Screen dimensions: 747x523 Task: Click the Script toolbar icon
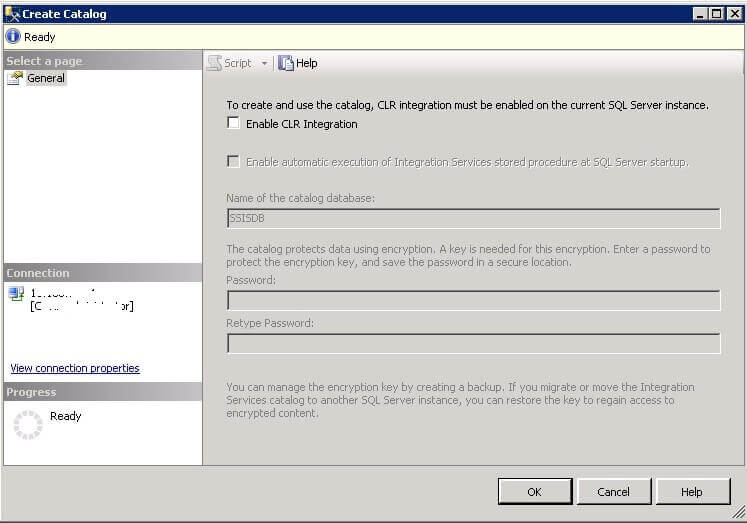214,63
